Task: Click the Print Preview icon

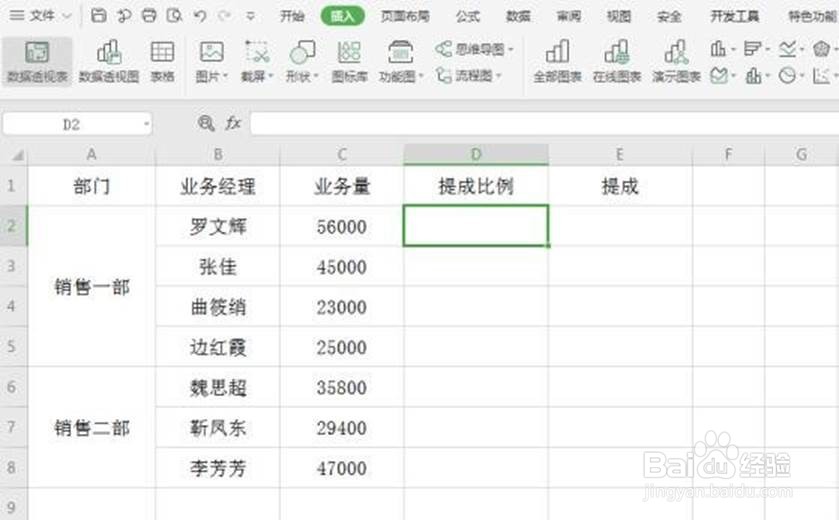Action: pyautogui.click(x=174, y=16)
